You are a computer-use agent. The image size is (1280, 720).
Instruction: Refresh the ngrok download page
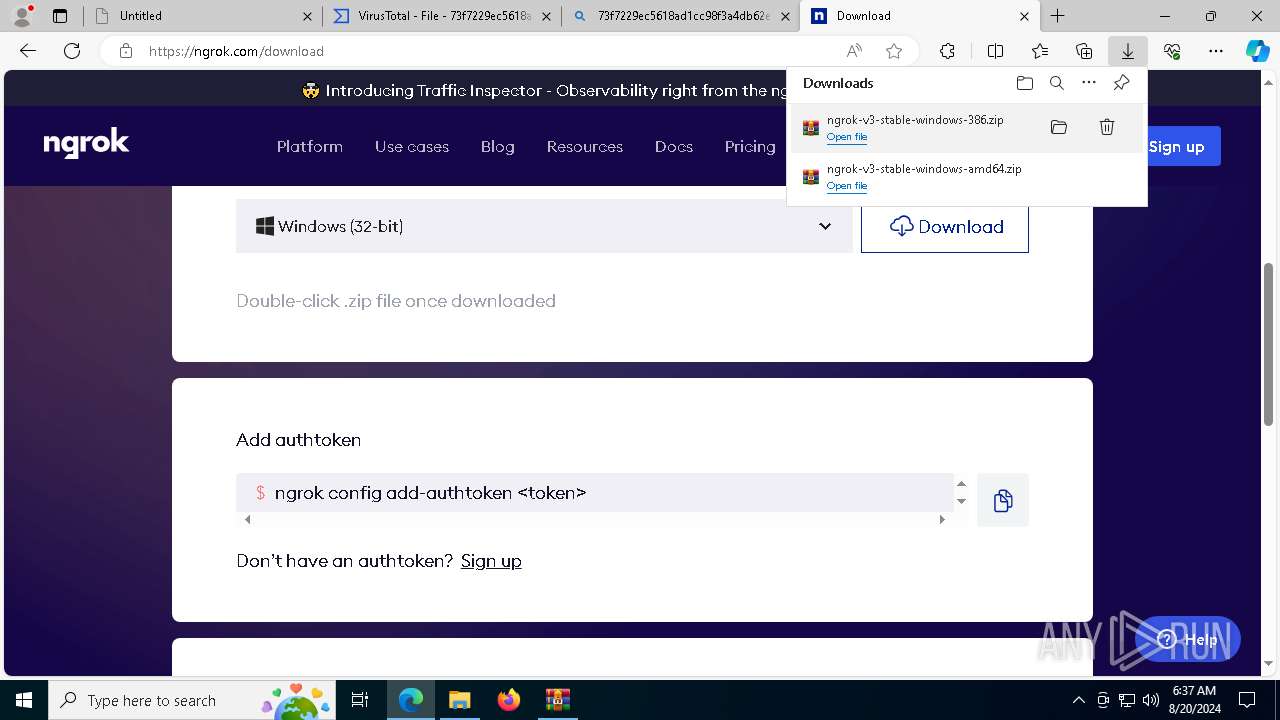pyautogui.click(x=72, y=51)
